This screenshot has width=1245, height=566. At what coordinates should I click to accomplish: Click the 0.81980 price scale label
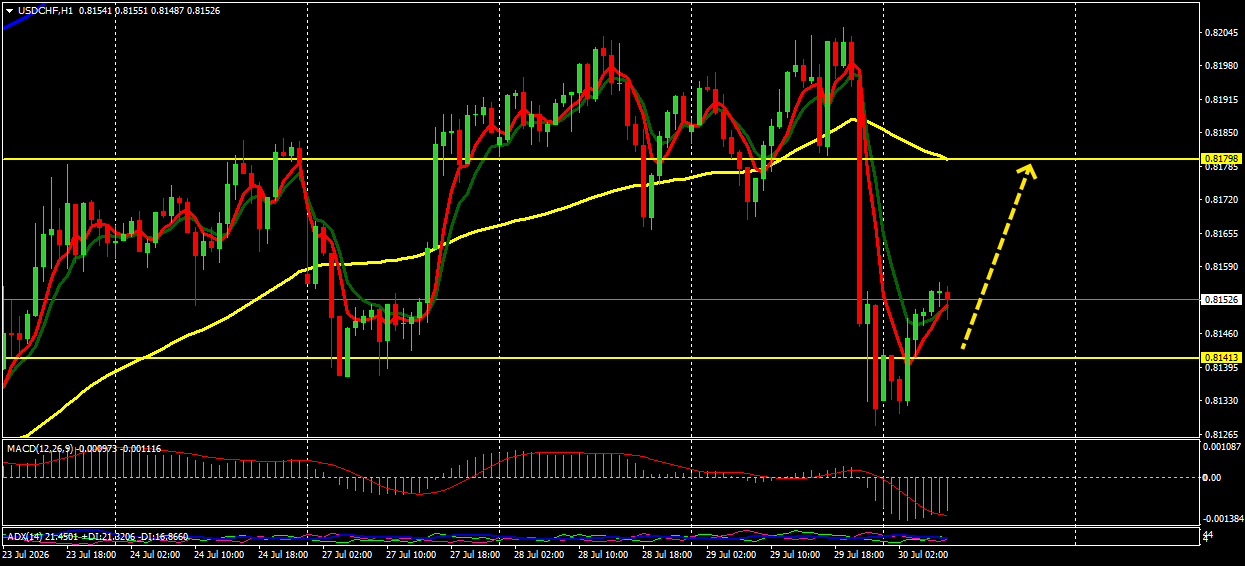click(x=1221, y=66)
